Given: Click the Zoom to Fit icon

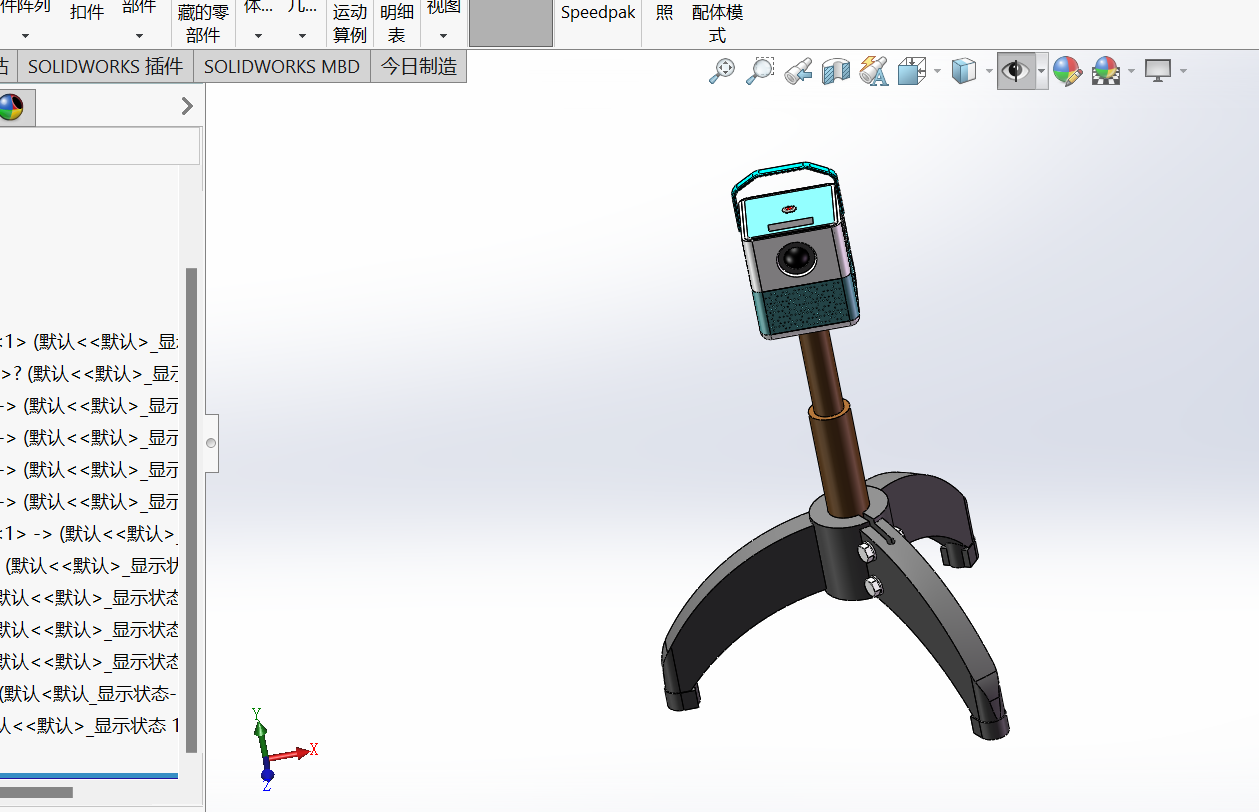Looking at the screenshot, I should pyautogui.click(x=722, y=71).
